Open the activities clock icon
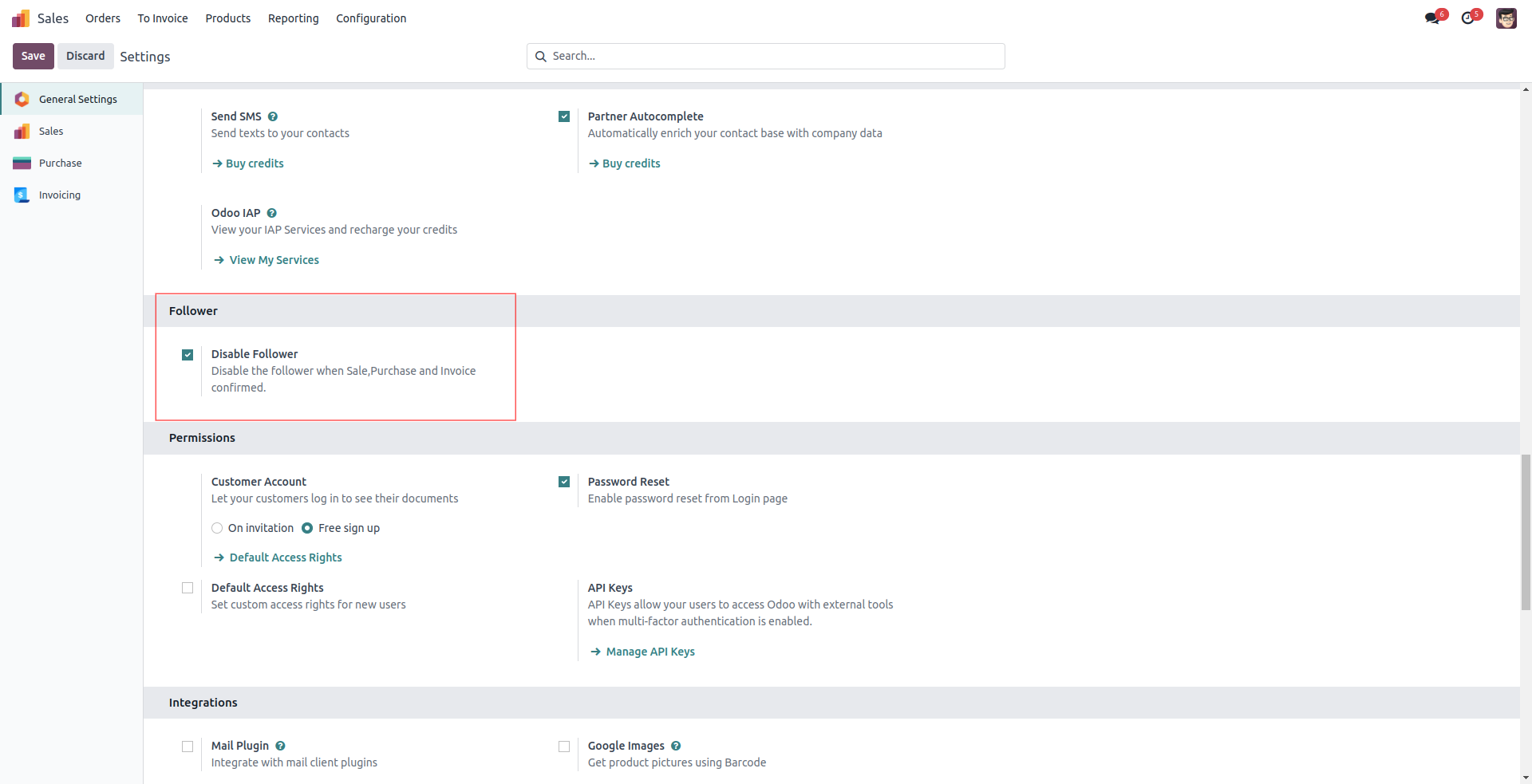Screen dimensions: 1532x784 point(1468,18)
